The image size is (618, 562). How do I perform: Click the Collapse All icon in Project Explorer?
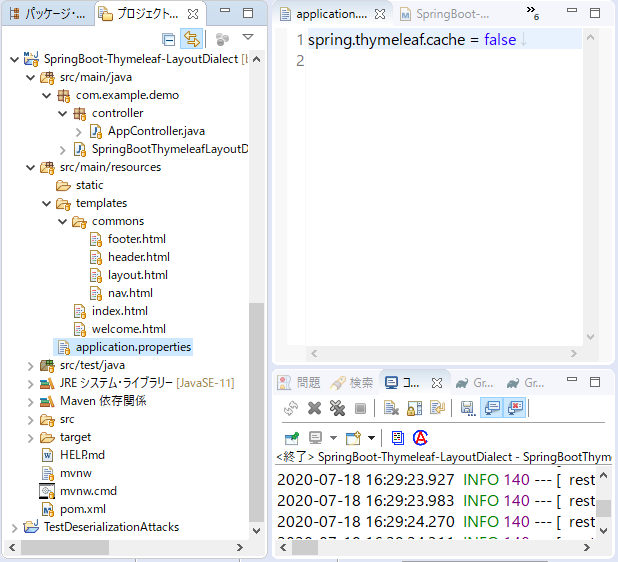click(168, 39)
